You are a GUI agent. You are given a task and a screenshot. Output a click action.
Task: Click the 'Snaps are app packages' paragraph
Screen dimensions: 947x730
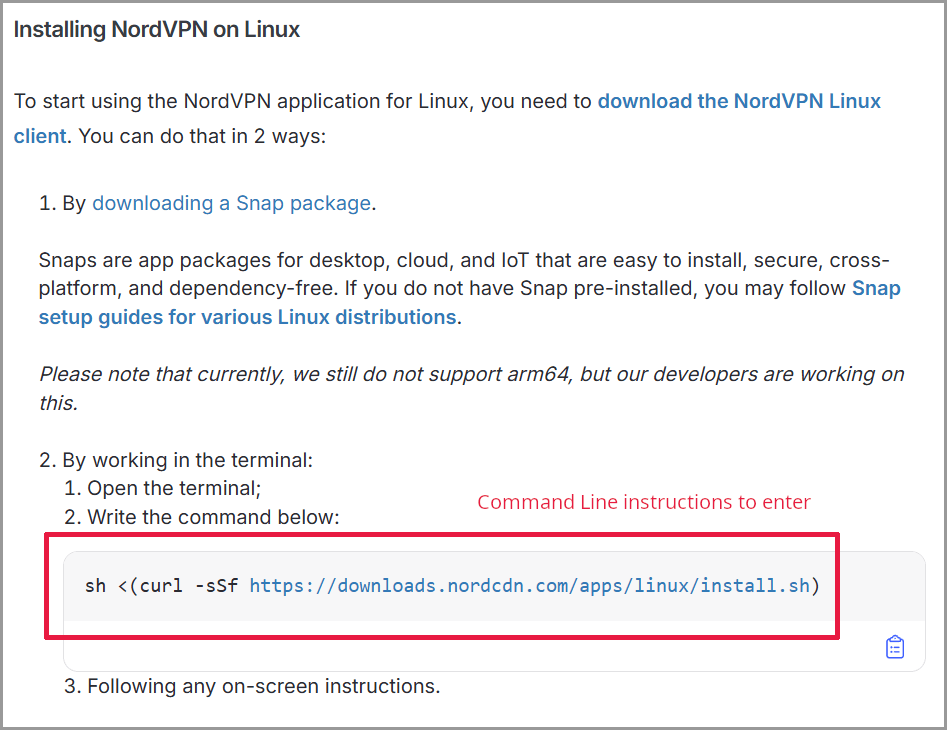[470, 289]
